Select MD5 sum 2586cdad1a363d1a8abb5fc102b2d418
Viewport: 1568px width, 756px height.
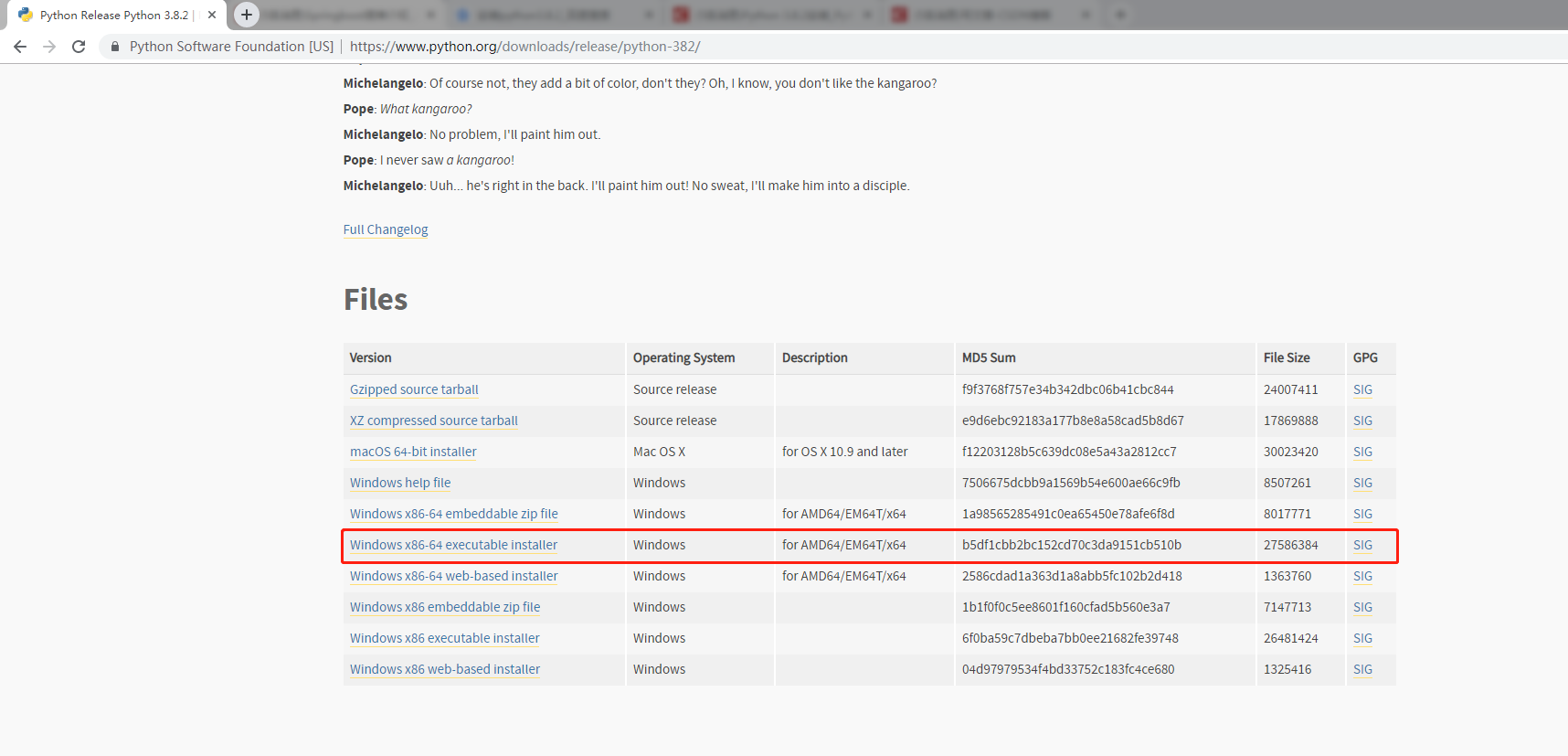tap(1072, 576)
